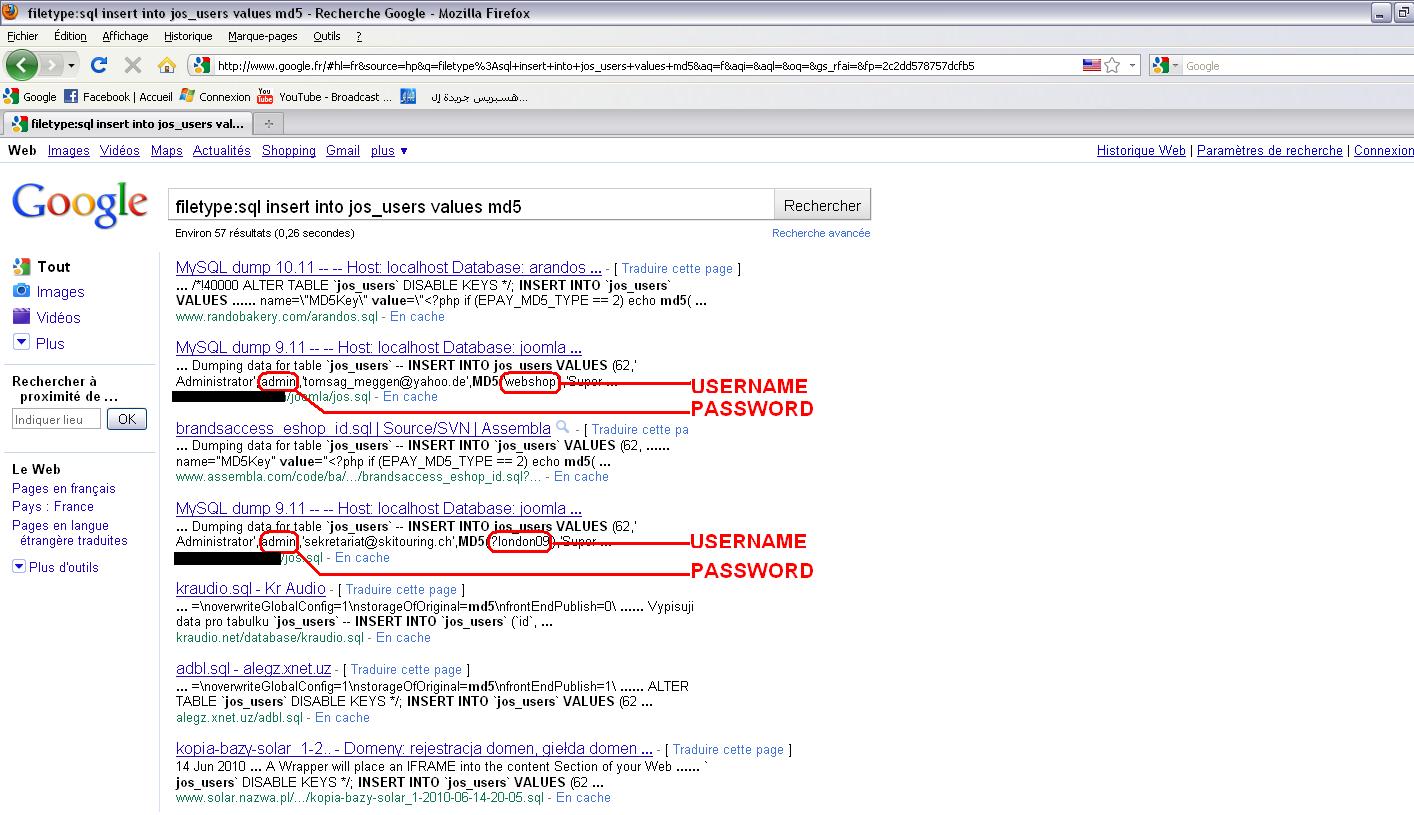Open the search engine selection dropdown
The height and width of the screenshot is (815, 1414).
pyautogui.click(x=1176, y=65)
